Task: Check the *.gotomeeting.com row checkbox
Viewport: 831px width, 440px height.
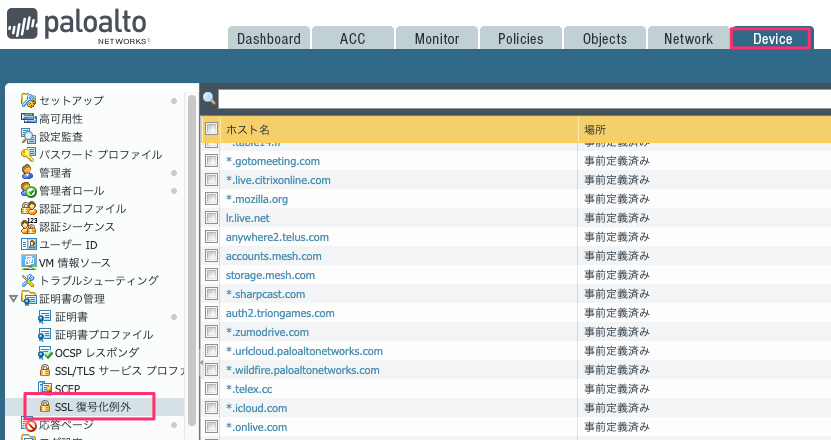Action: point(211,161)
